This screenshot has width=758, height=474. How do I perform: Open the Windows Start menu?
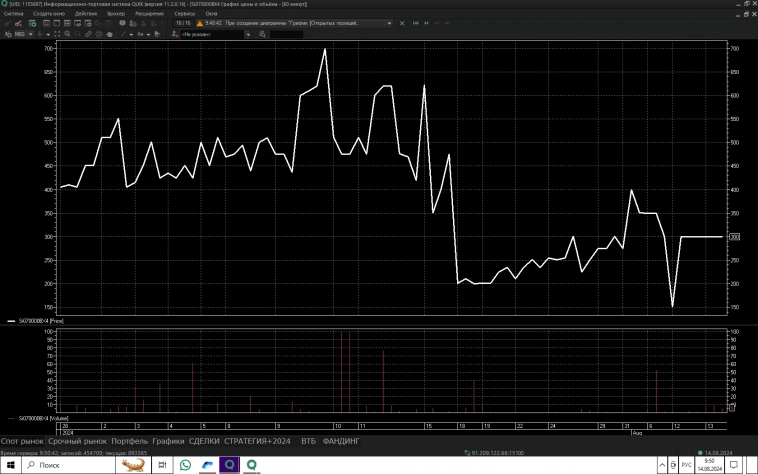(x=10, y=465)
